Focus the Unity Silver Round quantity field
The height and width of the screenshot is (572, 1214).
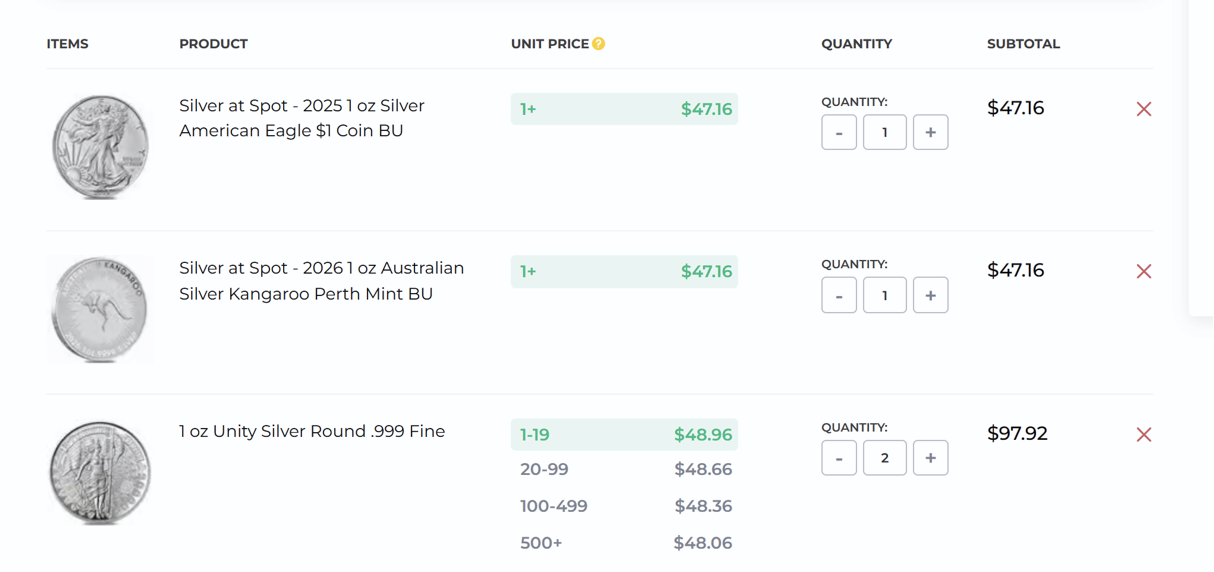884,458
